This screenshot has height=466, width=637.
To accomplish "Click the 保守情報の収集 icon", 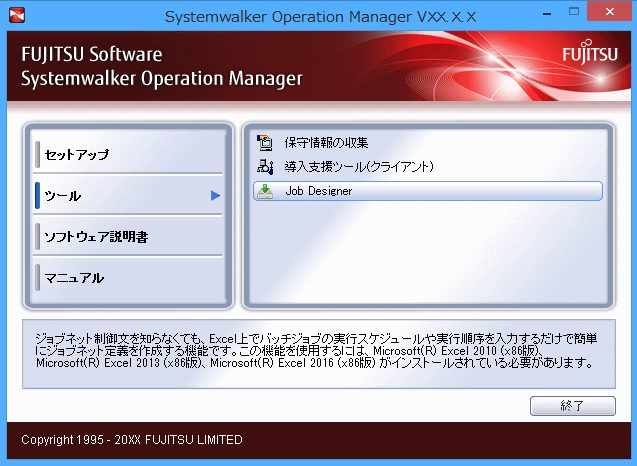I will (x=265, y=143).
